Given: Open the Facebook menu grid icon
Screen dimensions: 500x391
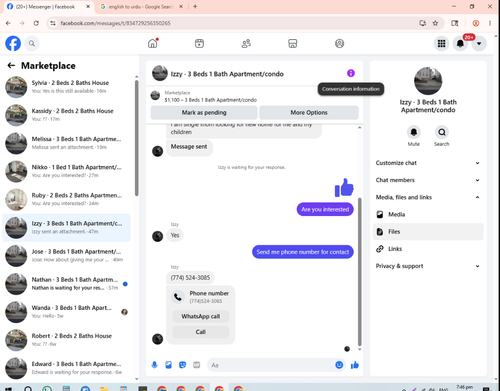Looking at the screenshot, I should (441, 43).
